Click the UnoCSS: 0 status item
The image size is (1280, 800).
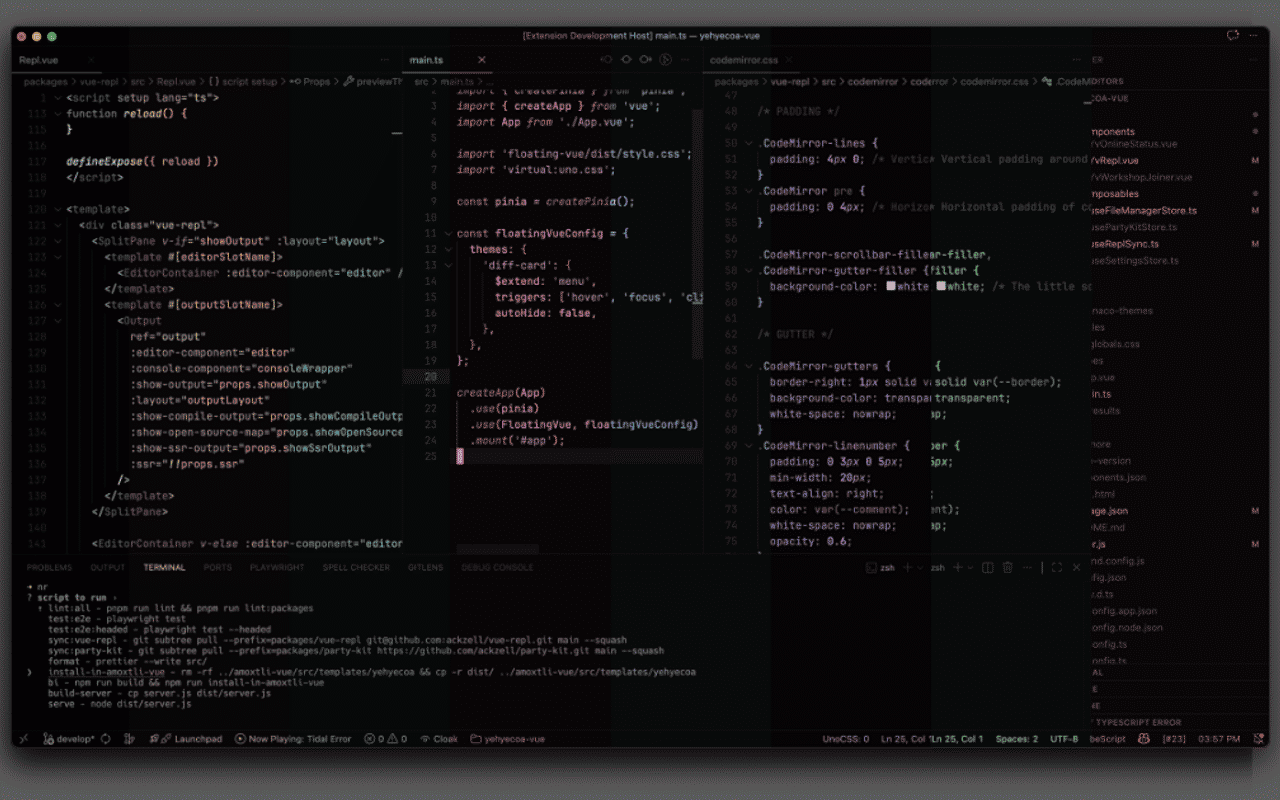tap(845, 739)
